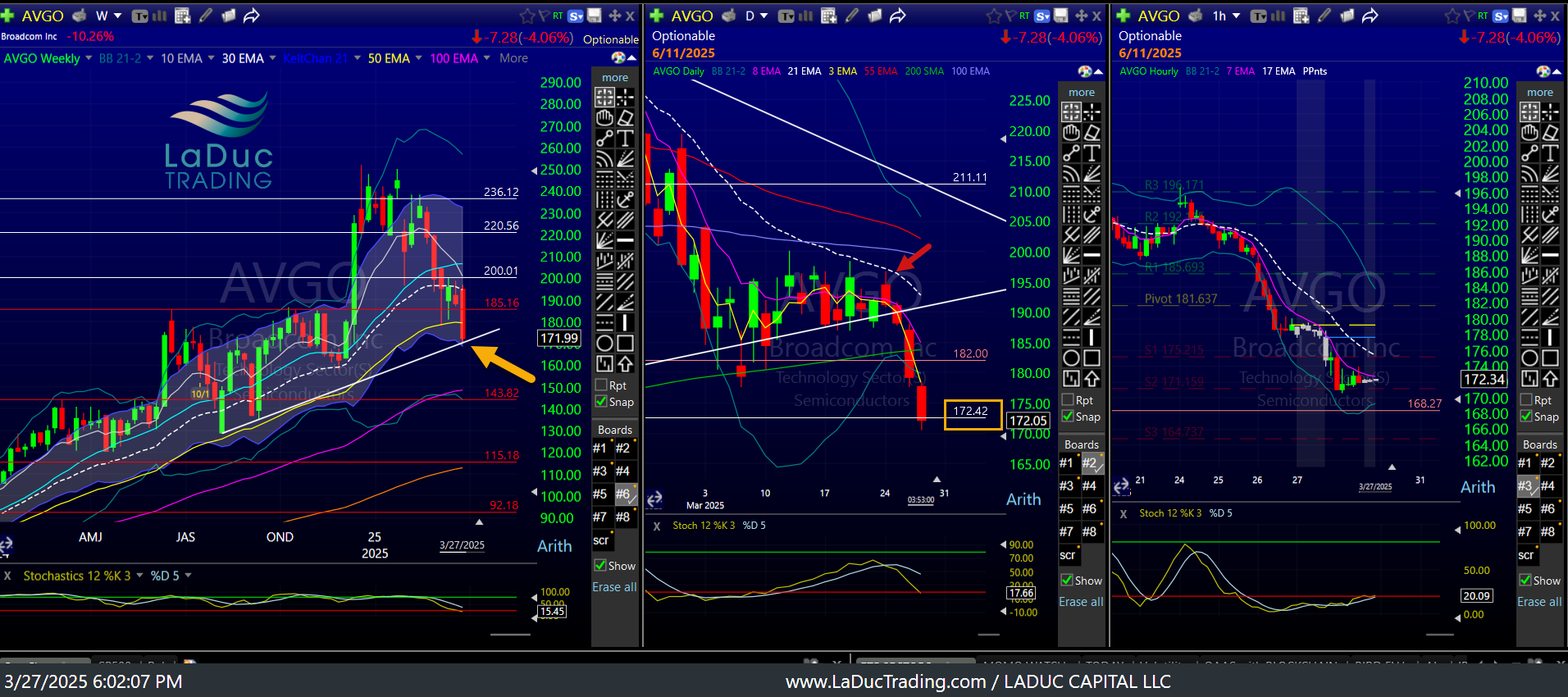Toggle the Show checkbox on weekly chart
This screenshot has width=1568, height=697.
pos(600,566)
